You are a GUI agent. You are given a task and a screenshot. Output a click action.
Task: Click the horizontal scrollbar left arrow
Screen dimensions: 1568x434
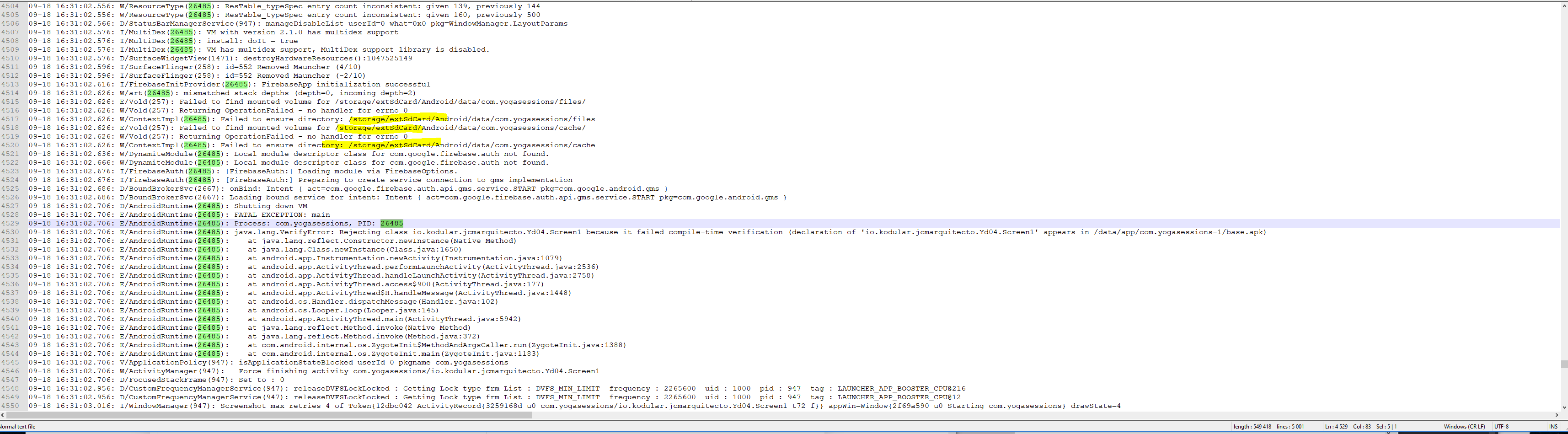[2, 415]
